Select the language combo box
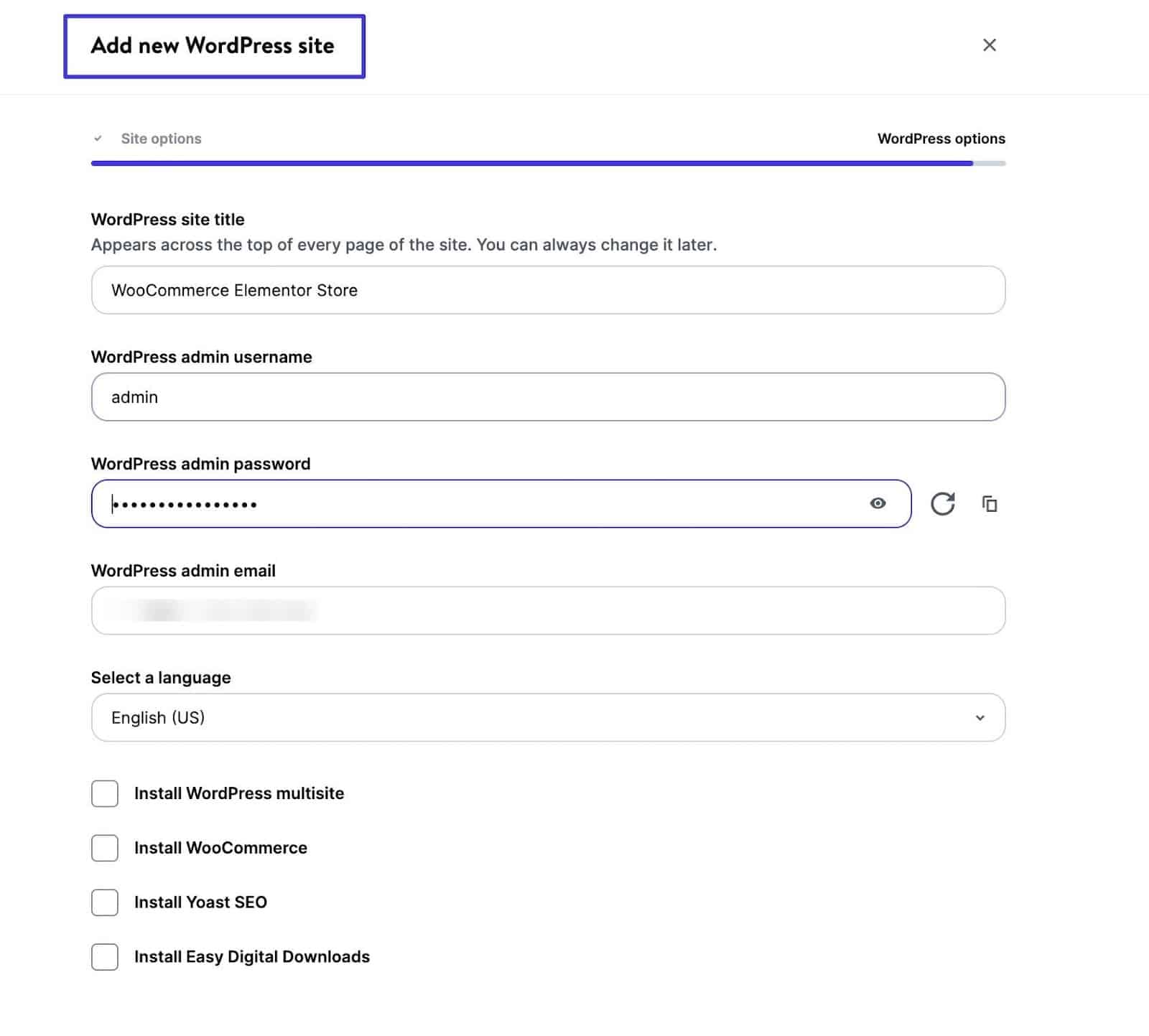 point(547,717)
